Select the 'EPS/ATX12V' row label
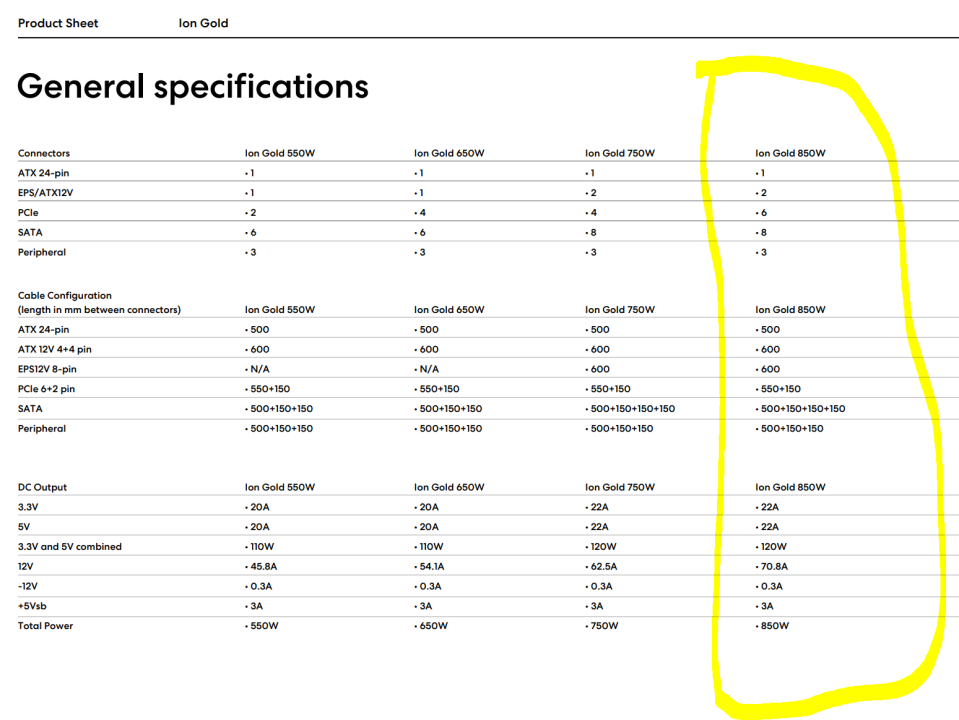Image resolution: width=959 pixels, height=720 pixels. click(x=47, y=192)
